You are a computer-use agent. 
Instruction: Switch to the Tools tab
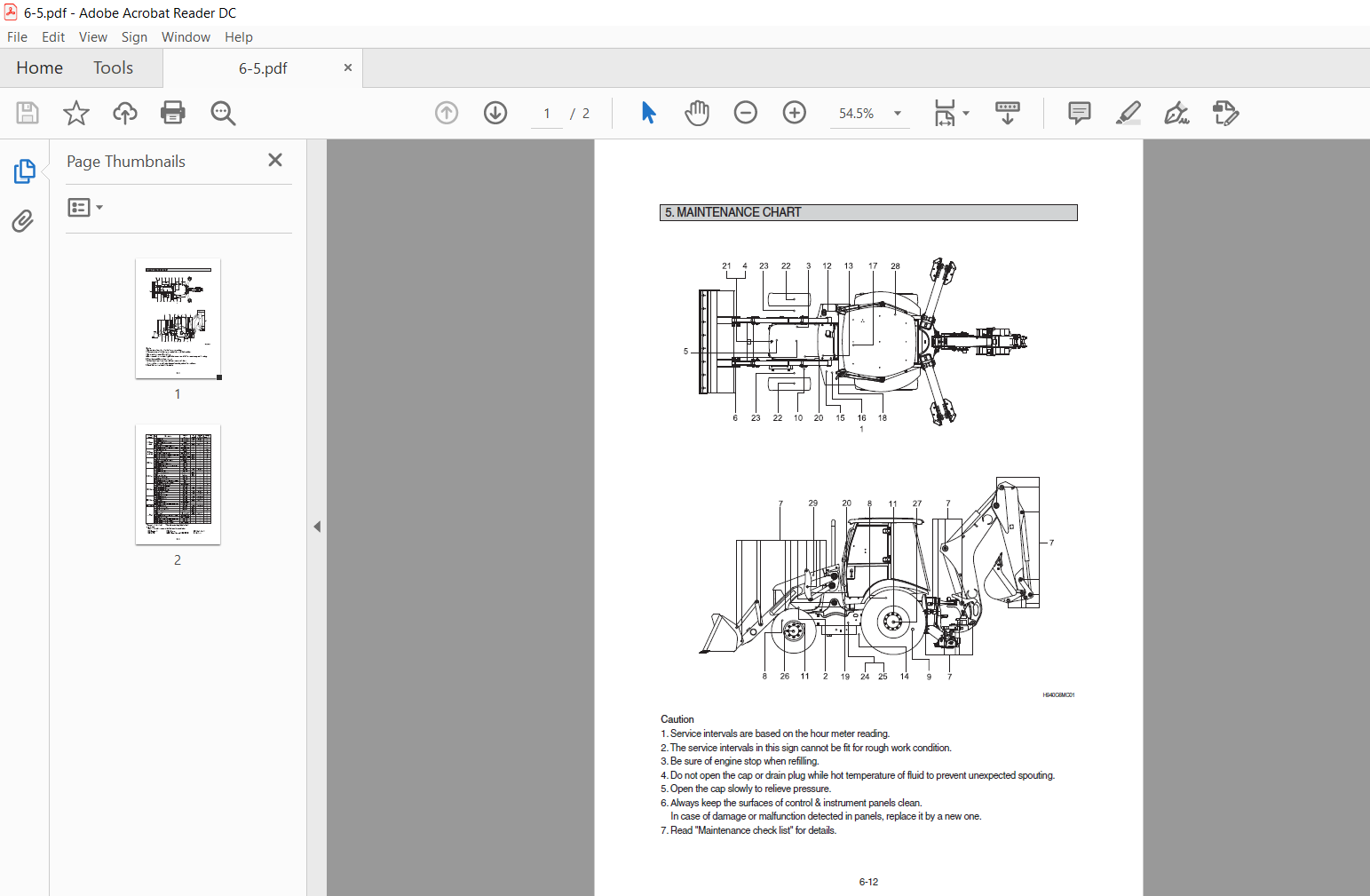[x=113, y=68]
